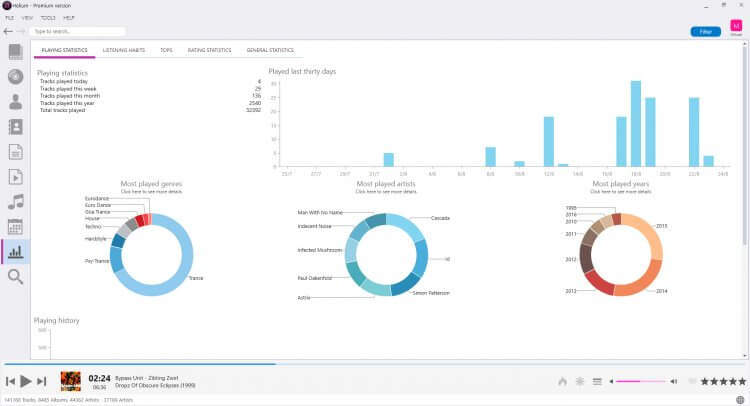Click the blue Filter button
This screenshot has height=406, width=750.
click(x=706, y=32)
